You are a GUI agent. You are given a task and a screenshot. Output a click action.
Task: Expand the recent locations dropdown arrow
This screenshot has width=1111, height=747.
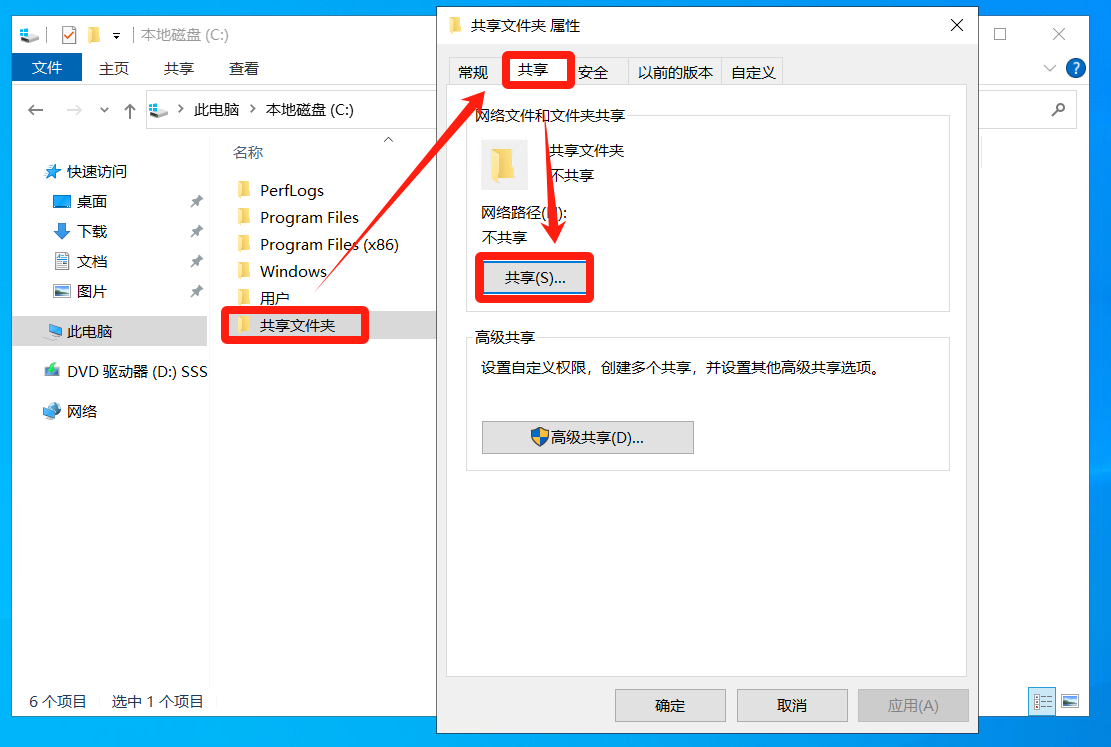[x=104, y=110]
